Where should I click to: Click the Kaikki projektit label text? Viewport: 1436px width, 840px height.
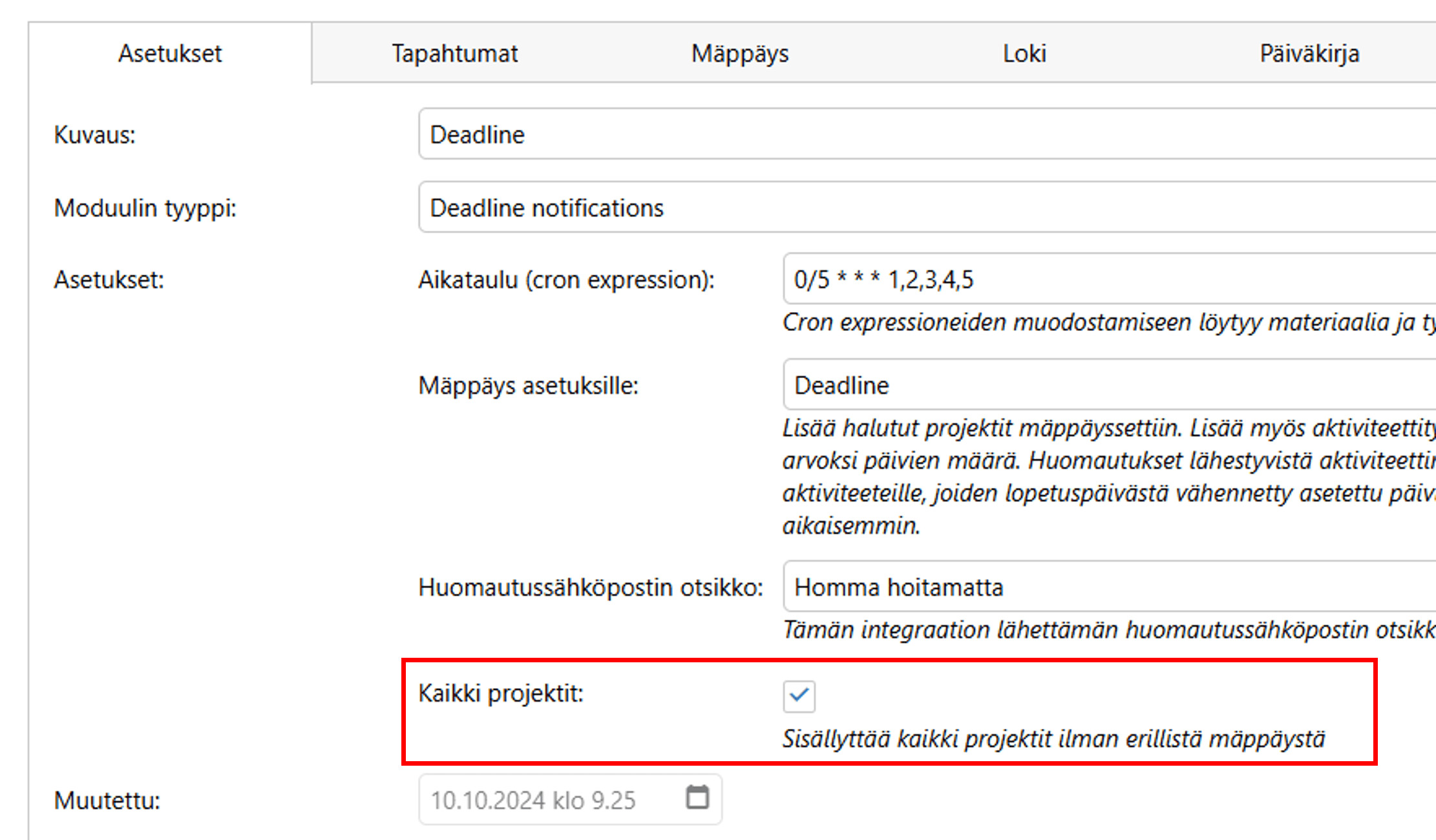[x=501, y=693]
